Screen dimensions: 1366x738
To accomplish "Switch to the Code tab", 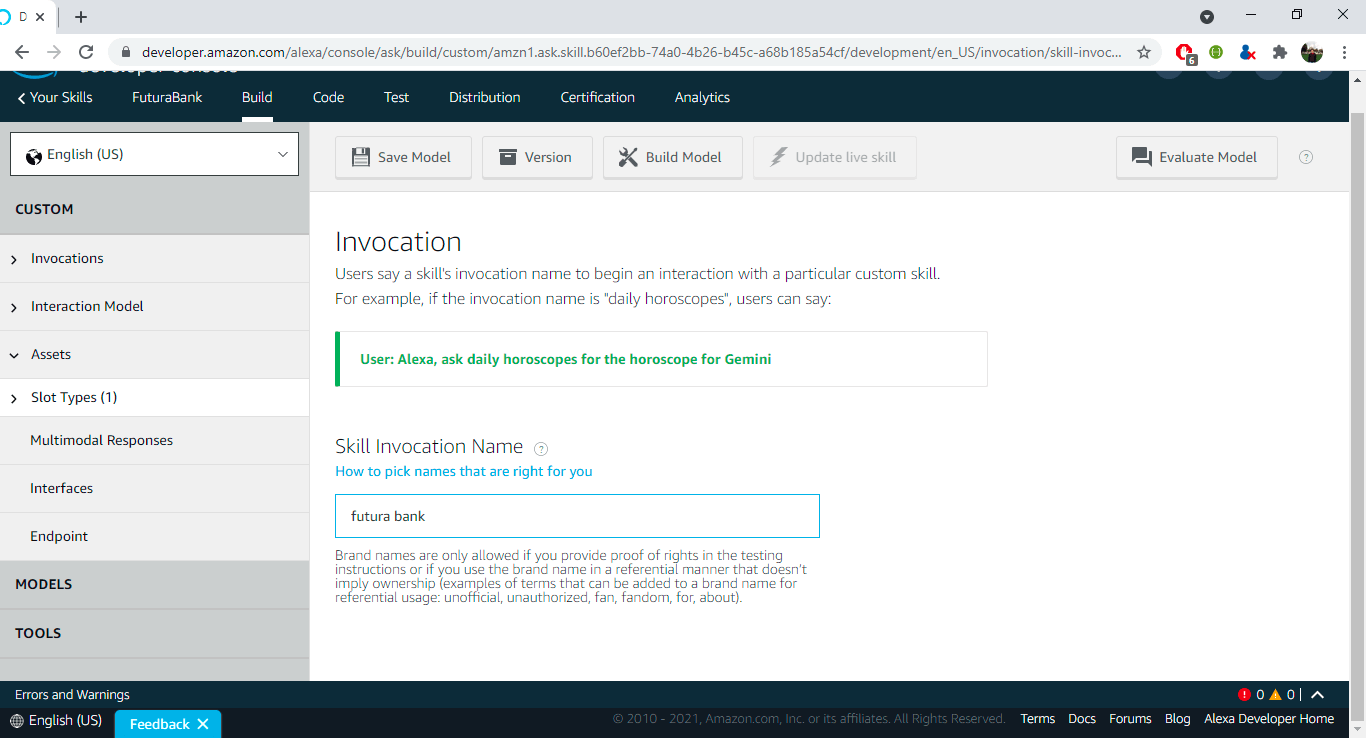I will click(x=328, y=97).
